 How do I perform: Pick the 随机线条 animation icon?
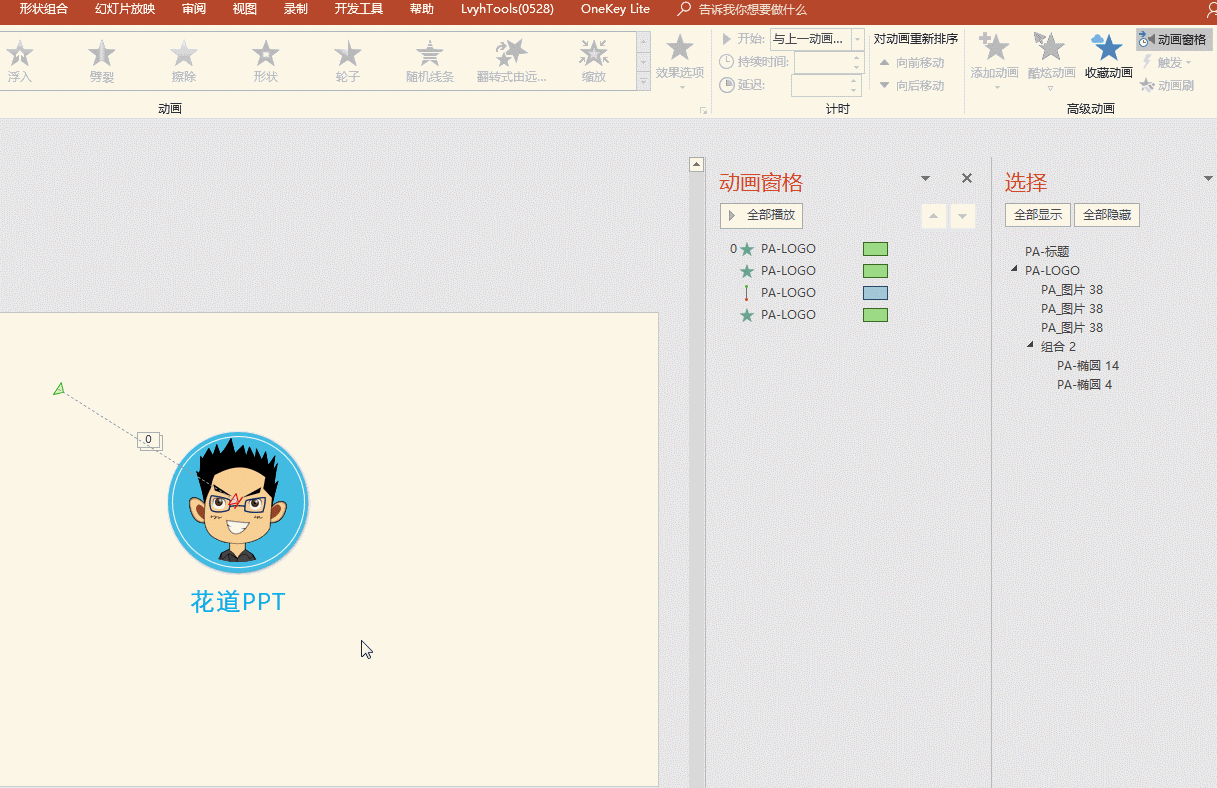(x=430, y=54)
